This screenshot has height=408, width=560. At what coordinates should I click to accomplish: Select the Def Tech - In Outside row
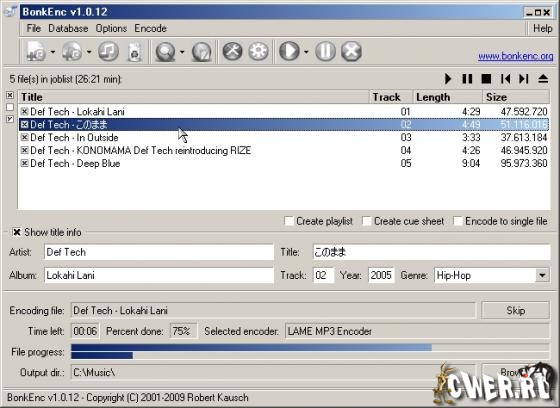click(x=284, y=138)
